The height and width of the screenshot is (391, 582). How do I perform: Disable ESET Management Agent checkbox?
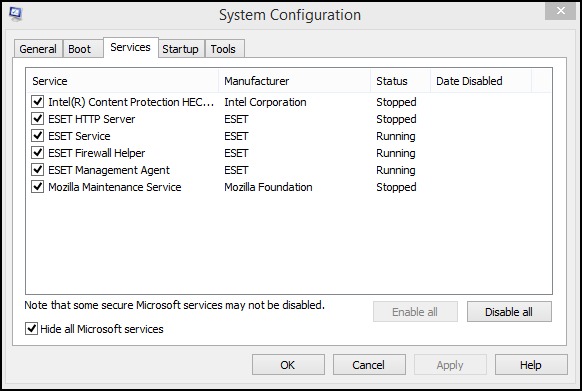[x=37, y=170]
